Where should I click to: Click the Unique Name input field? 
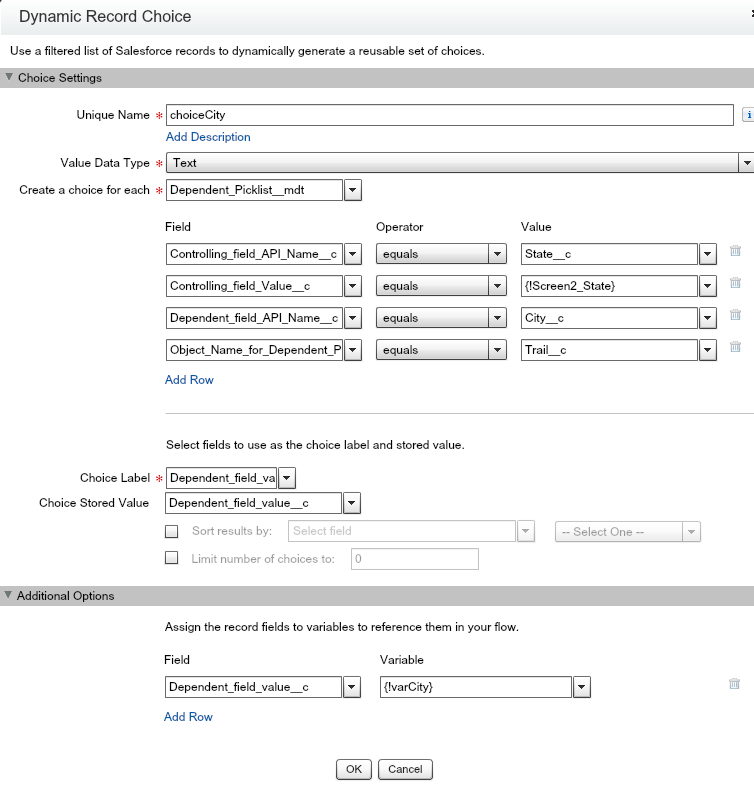click(x=449, y=115)
